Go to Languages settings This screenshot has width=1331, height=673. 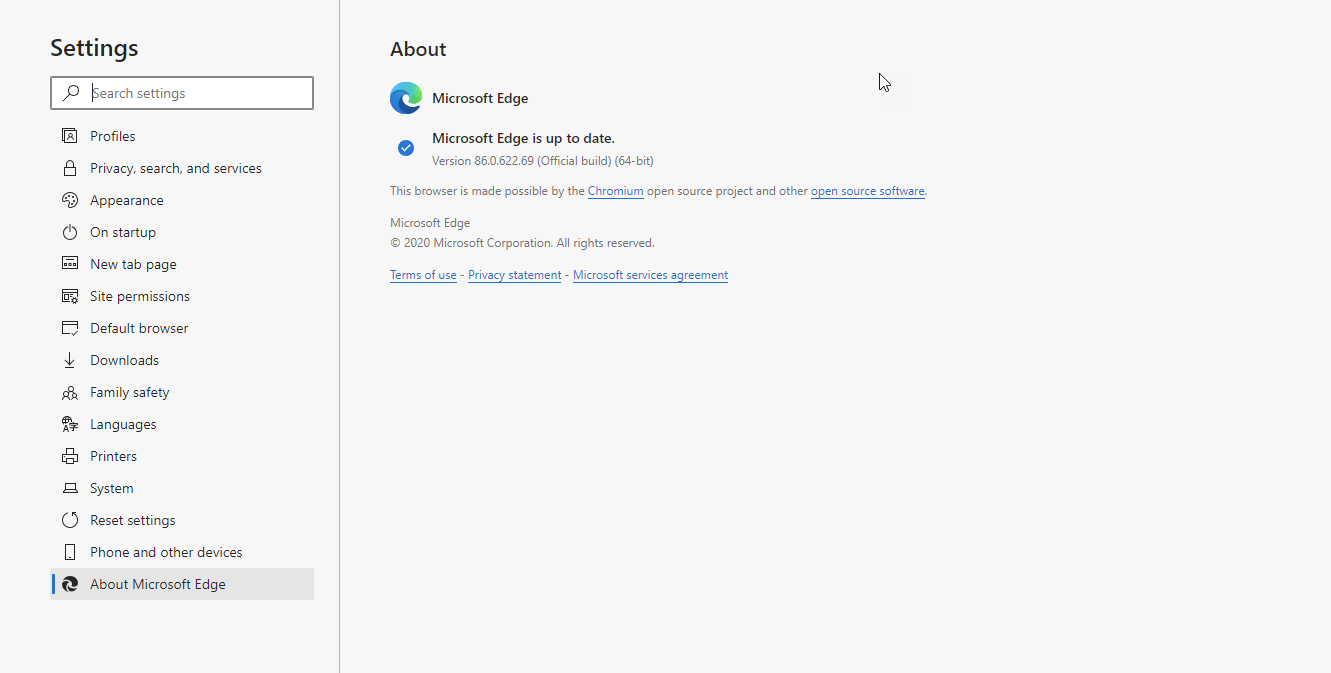tap(182, 424)
